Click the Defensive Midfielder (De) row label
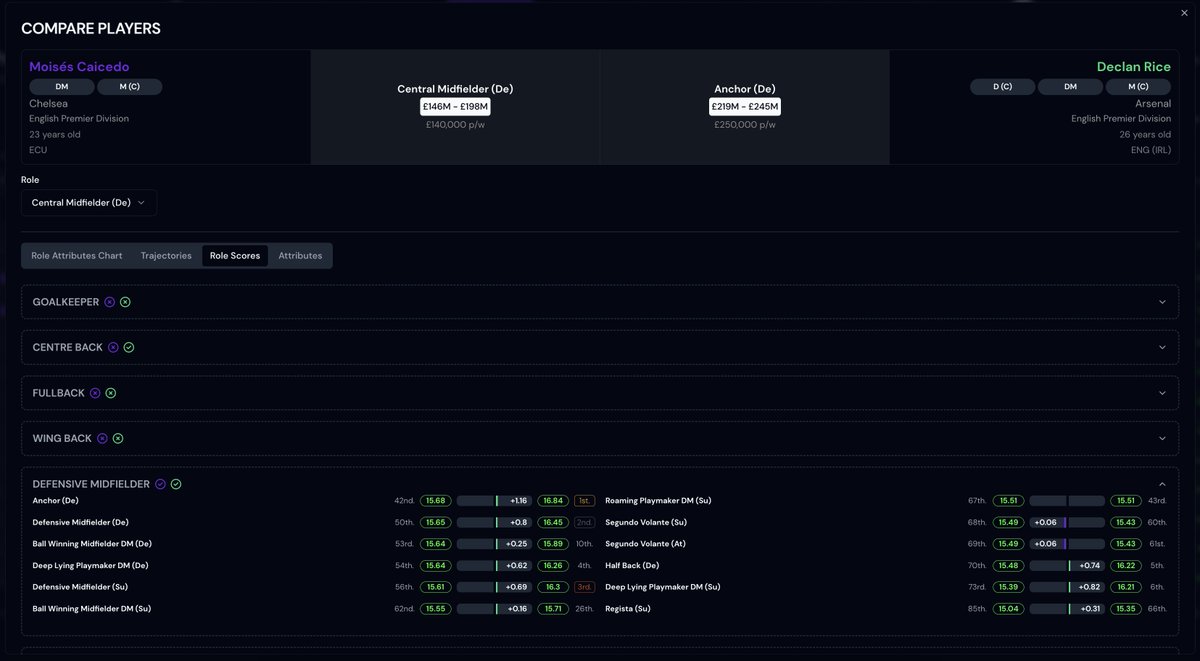Viewport: 1200px width, 661px height. [x=80, y=522]
